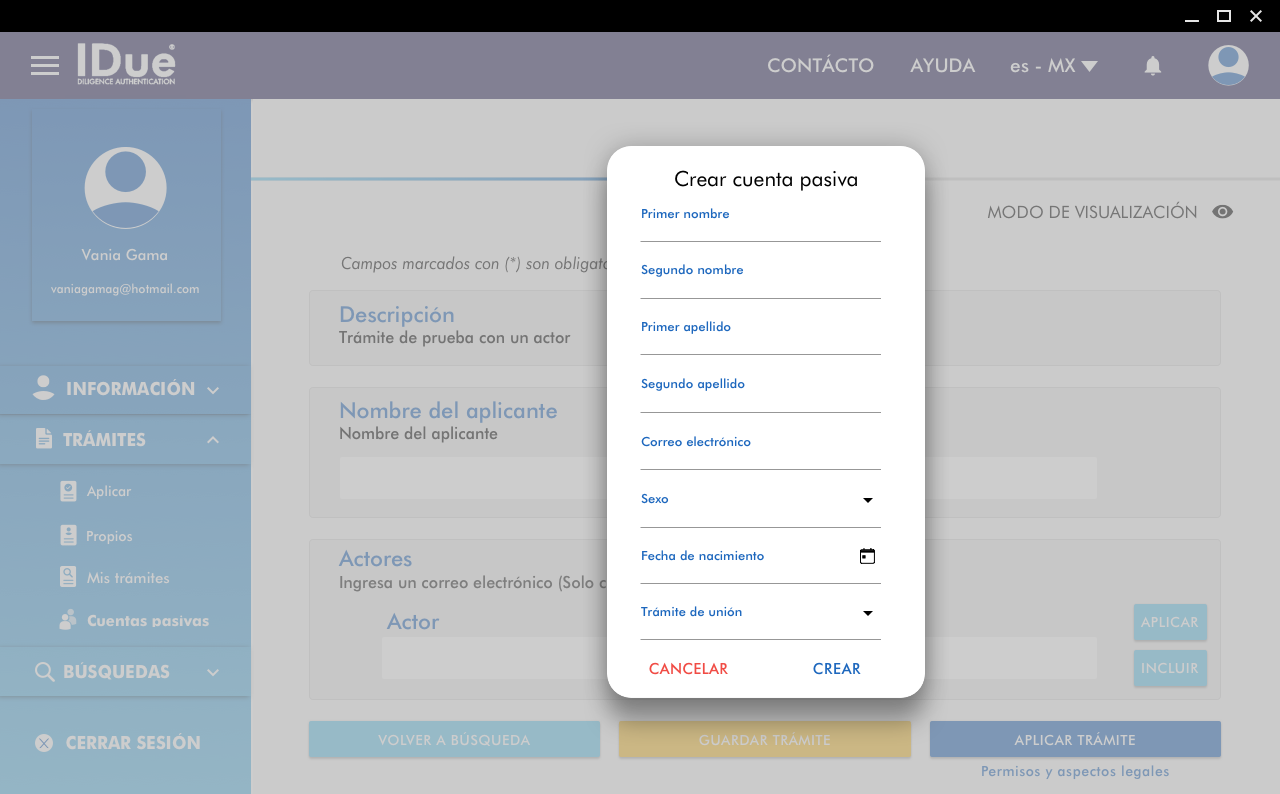Image resolution: width=1280 pixels, height=794 pixels.
Task: Click the Crear button in dialog
Action: [836, 669]
